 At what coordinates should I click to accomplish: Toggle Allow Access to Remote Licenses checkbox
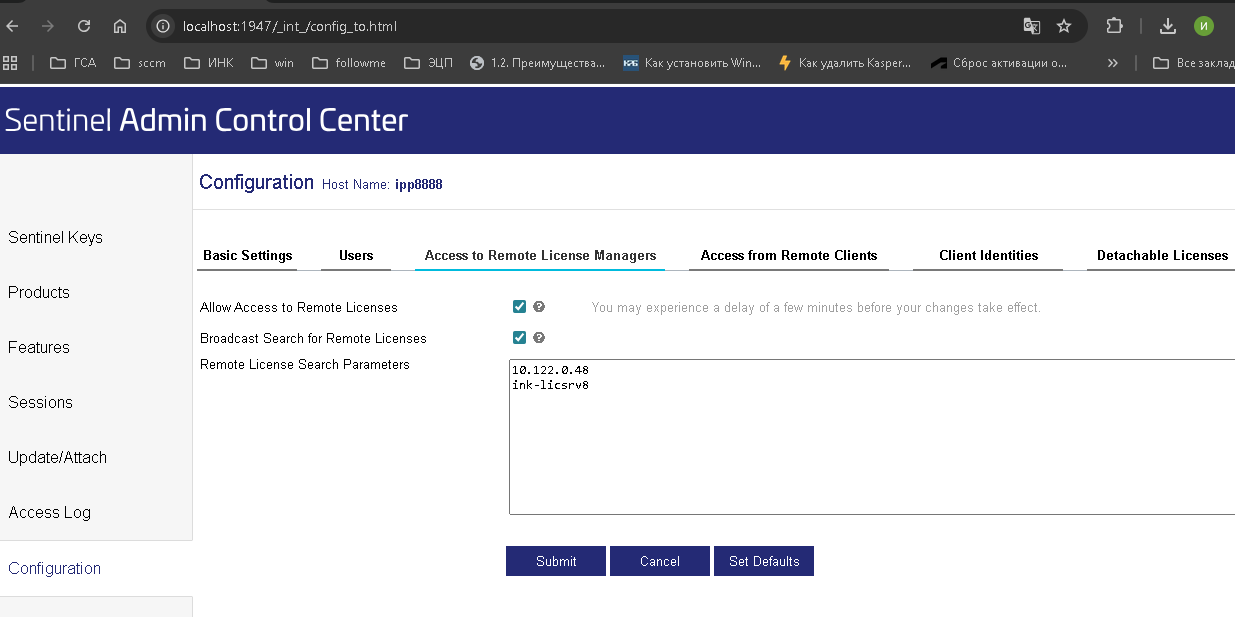pos(519,307)
